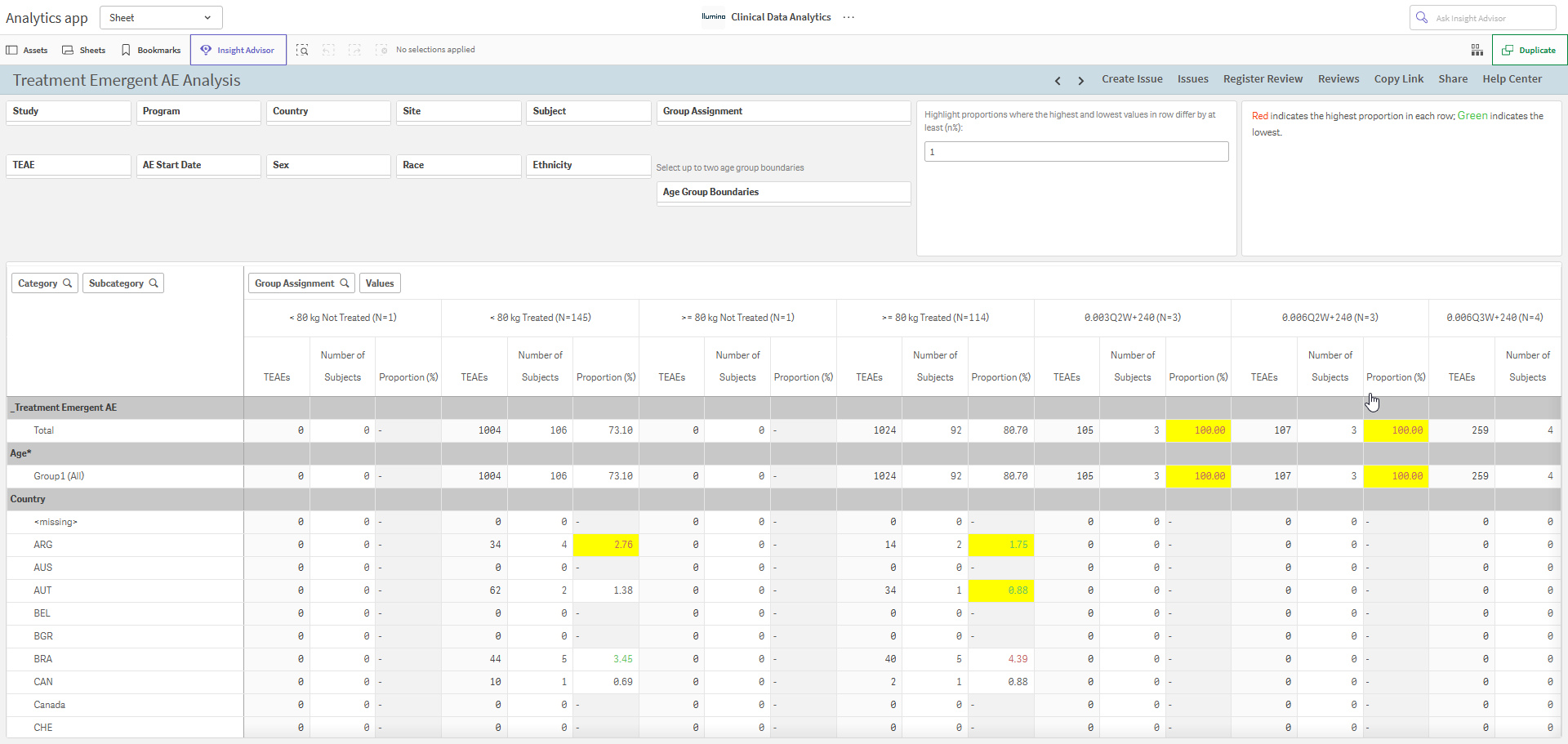Image resolution: width=1568 pixels, height=744 pixels.
Task: Select the BRA country row
Action: coord(125,659)
